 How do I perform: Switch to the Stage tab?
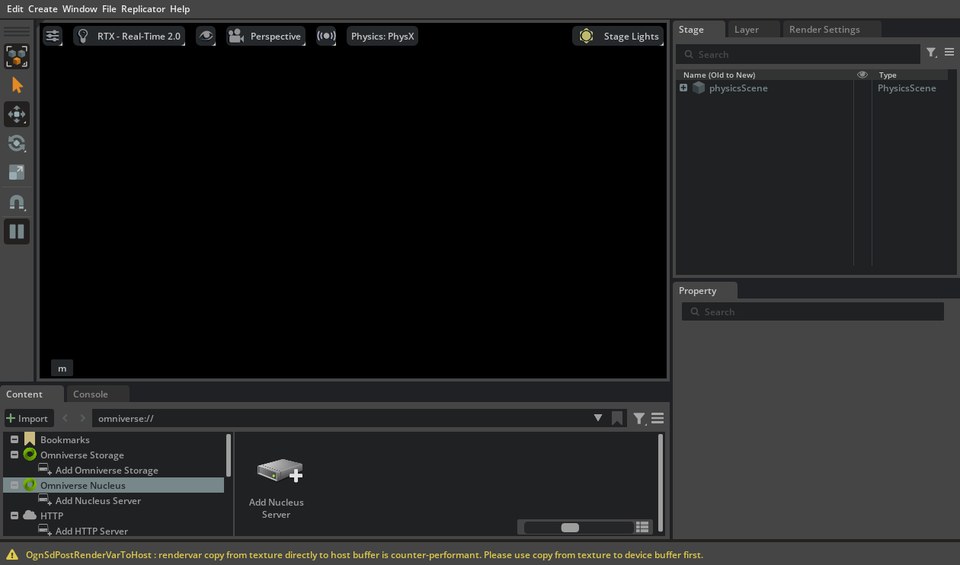point(699,29)
